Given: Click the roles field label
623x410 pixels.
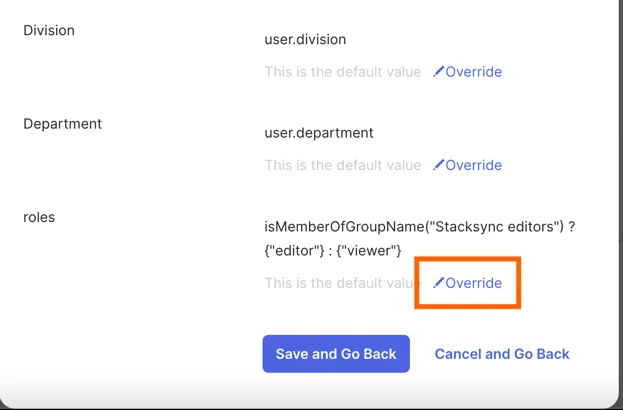Looking at the screenshot, I should (x=39, y=217).
